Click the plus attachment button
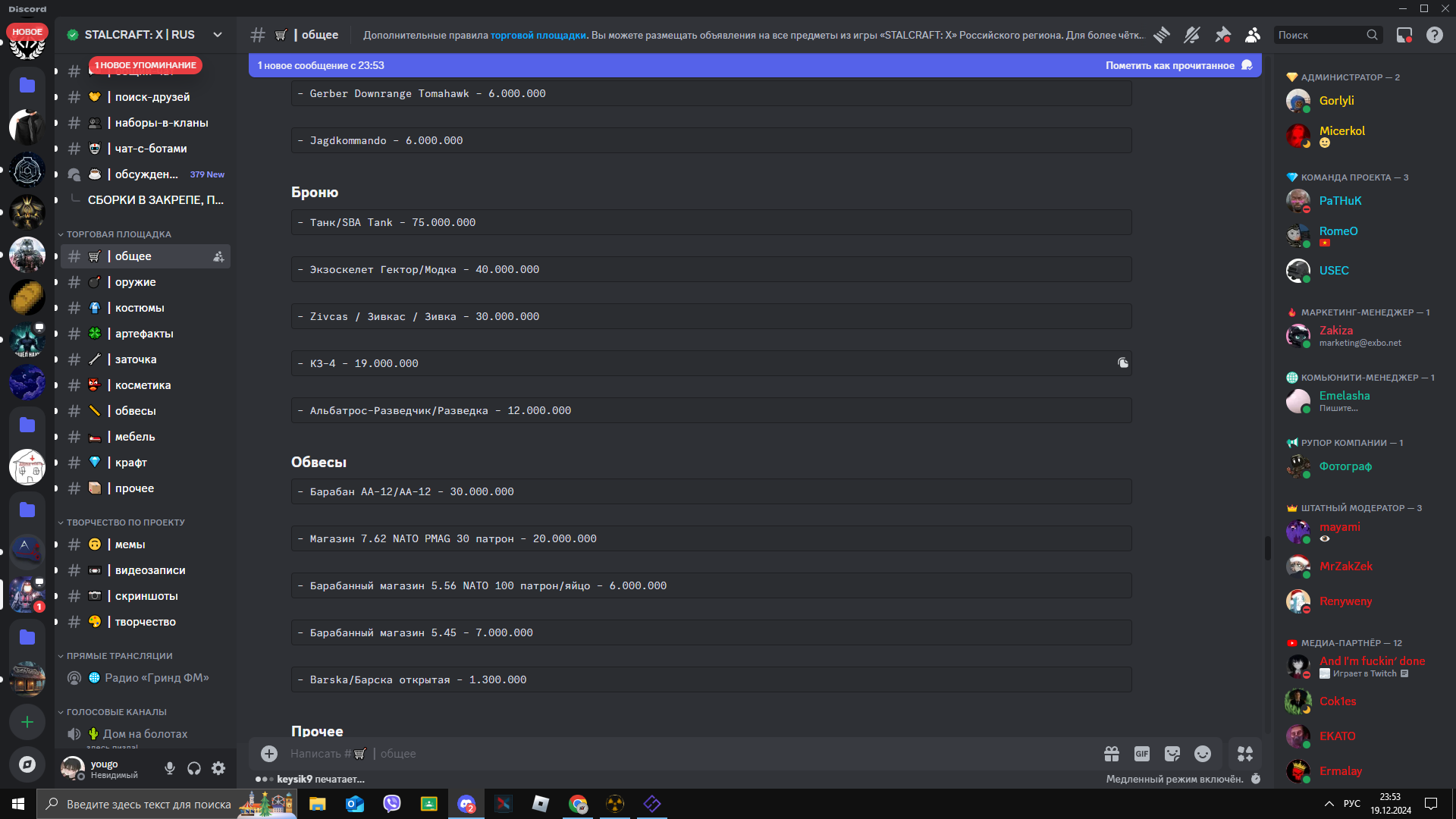Viewport: 1456px width, 819px height. pos(269,754)
